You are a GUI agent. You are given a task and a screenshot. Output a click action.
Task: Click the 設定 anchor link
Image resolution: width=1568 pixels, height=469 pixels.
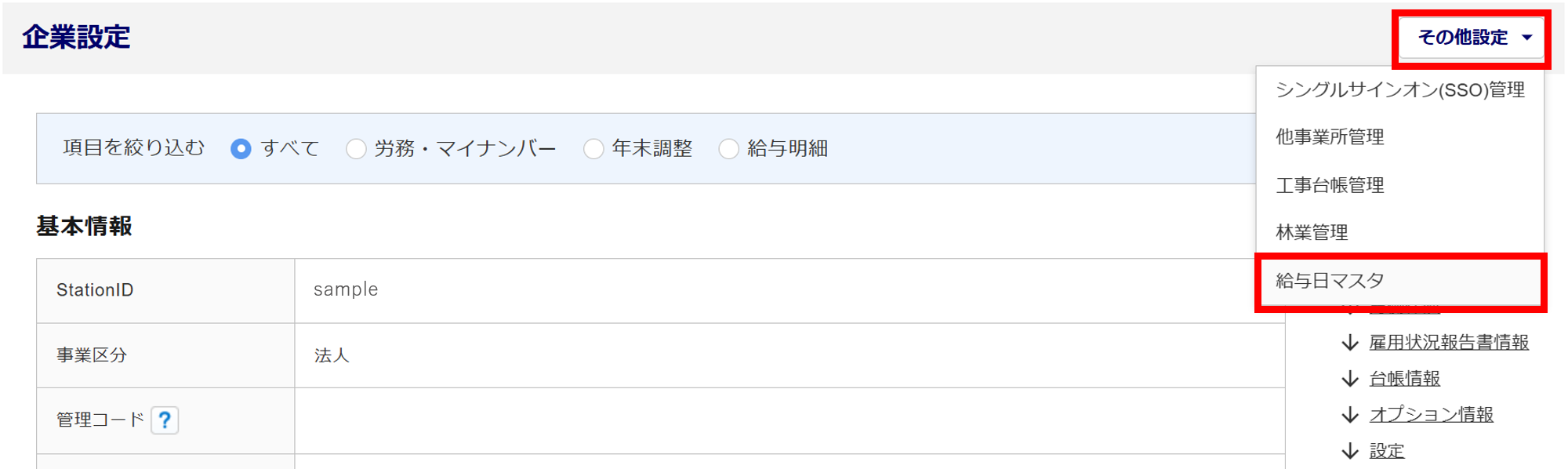click(x=1387, y=451)
